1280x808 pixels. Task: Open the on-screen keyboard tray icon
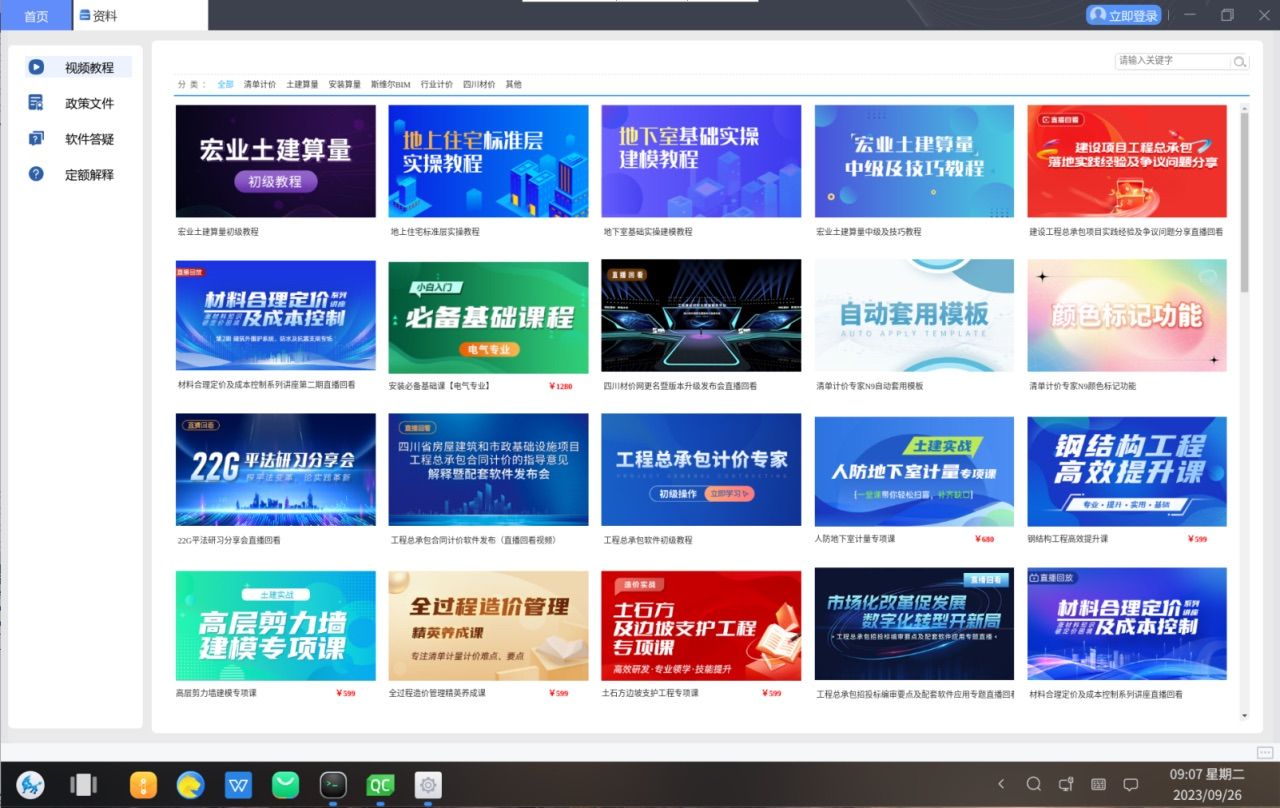1098,784
